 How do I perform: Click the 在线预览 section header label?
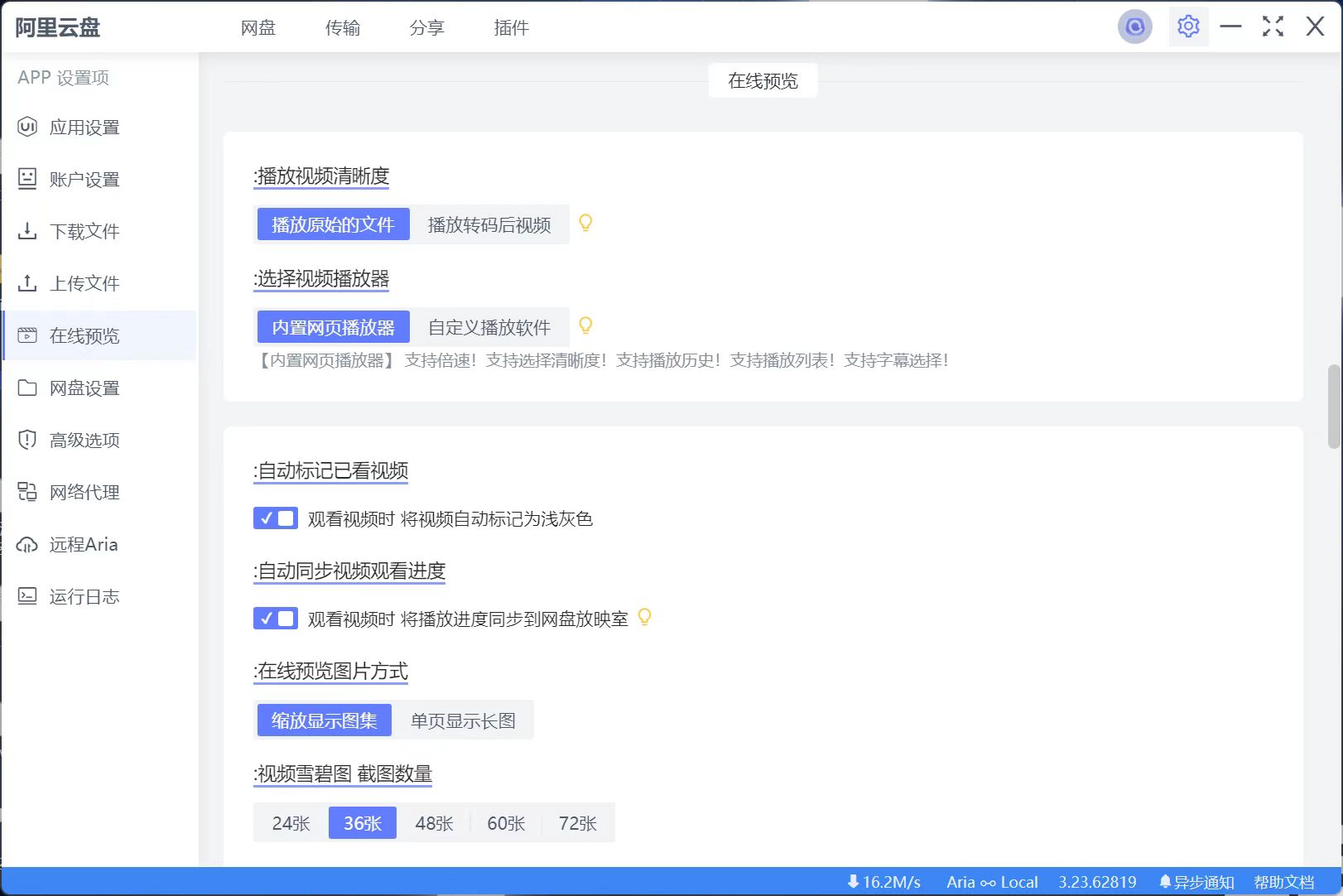tap(763, 80)
